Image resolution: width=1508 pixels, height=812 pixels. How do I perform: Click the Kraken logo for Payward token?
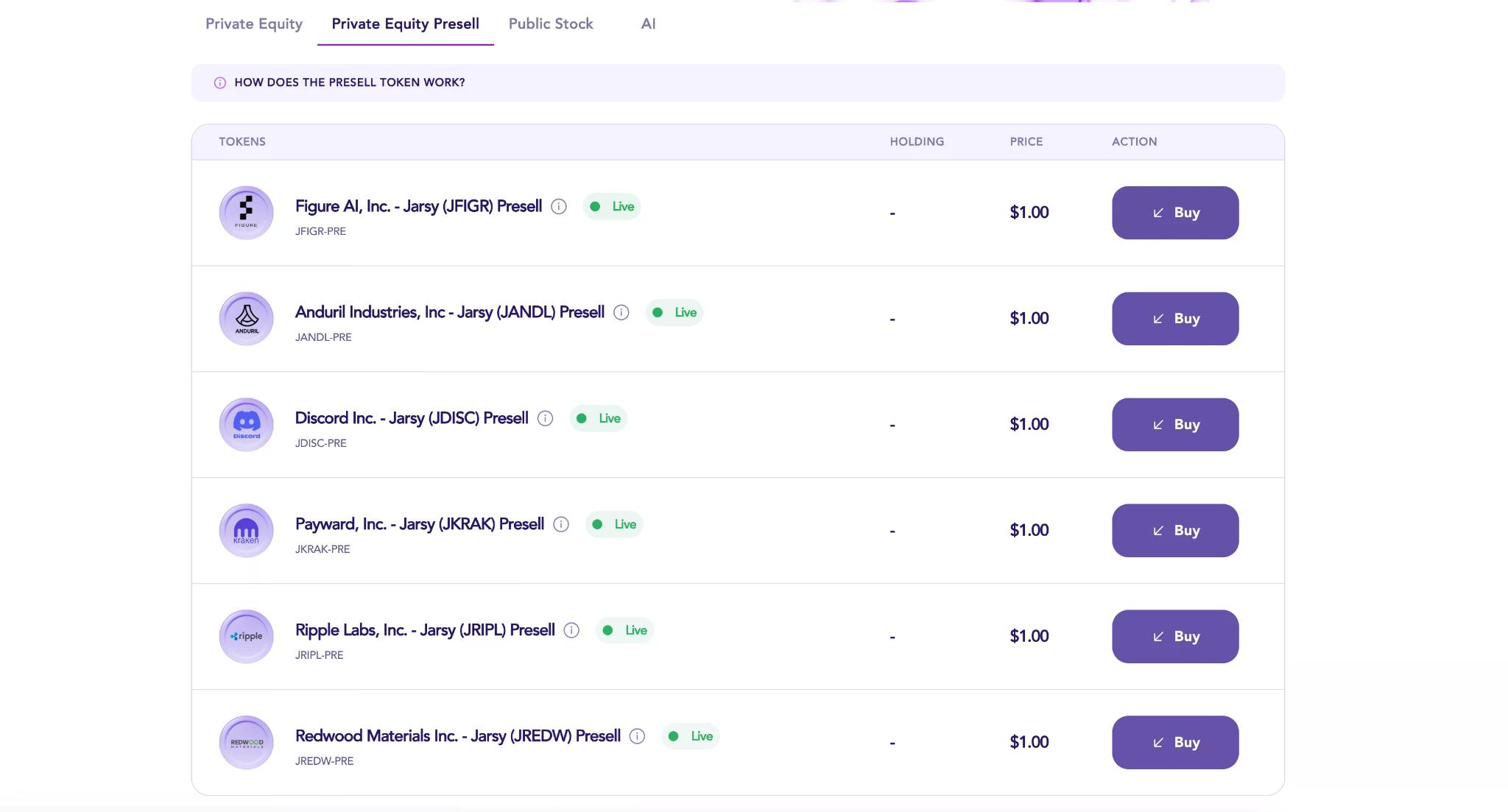click(x=246, y=530)
